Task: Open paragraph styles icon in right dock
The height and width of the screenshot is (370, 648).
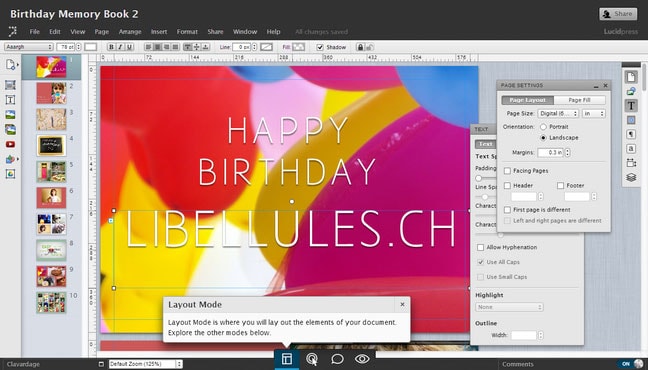Action: tap(631, 134)
